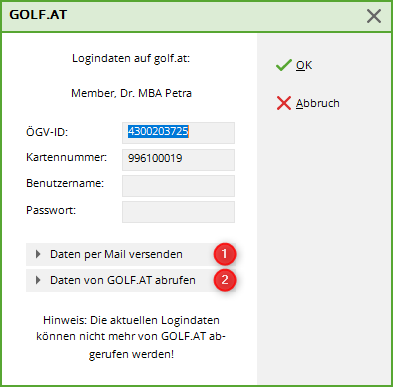Click the GOLF.AT window title
Screen dimensions: 393x387
[38, 15]
